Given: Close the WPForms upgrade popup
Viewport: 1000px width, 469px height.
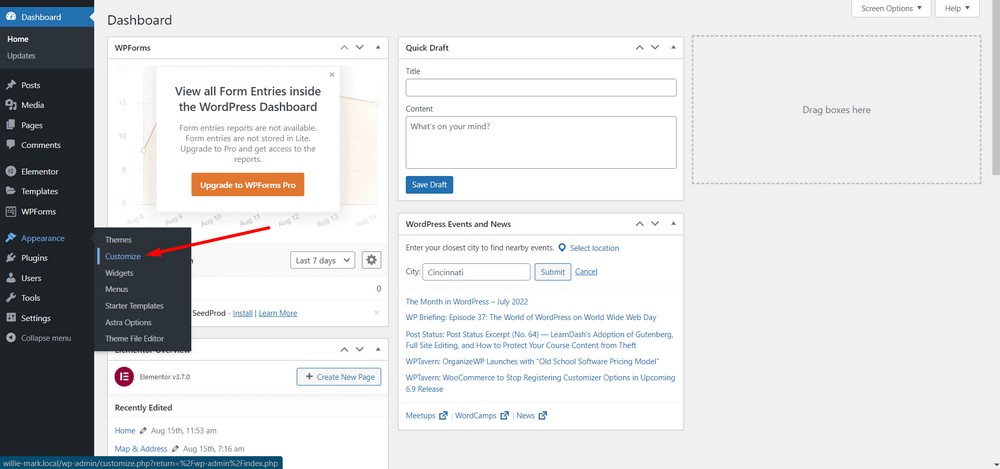Looking at the screenshot, I should [x=332, y=74].
